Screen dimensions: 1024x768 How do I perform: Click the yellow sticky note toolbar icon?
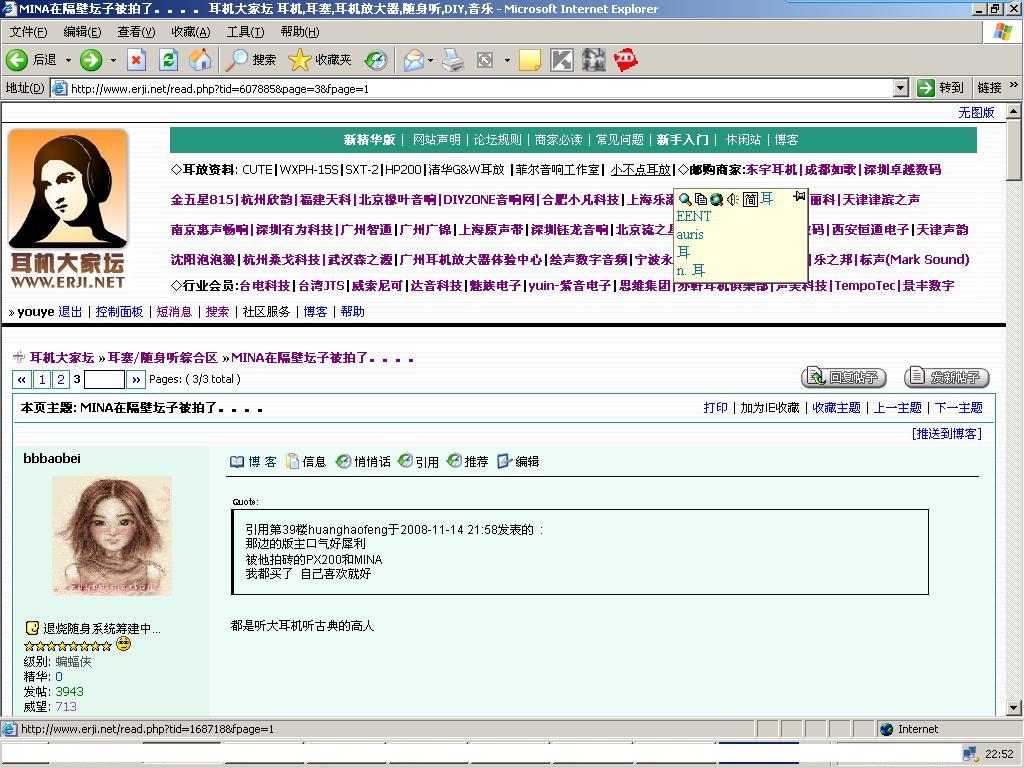pos(530,60)
